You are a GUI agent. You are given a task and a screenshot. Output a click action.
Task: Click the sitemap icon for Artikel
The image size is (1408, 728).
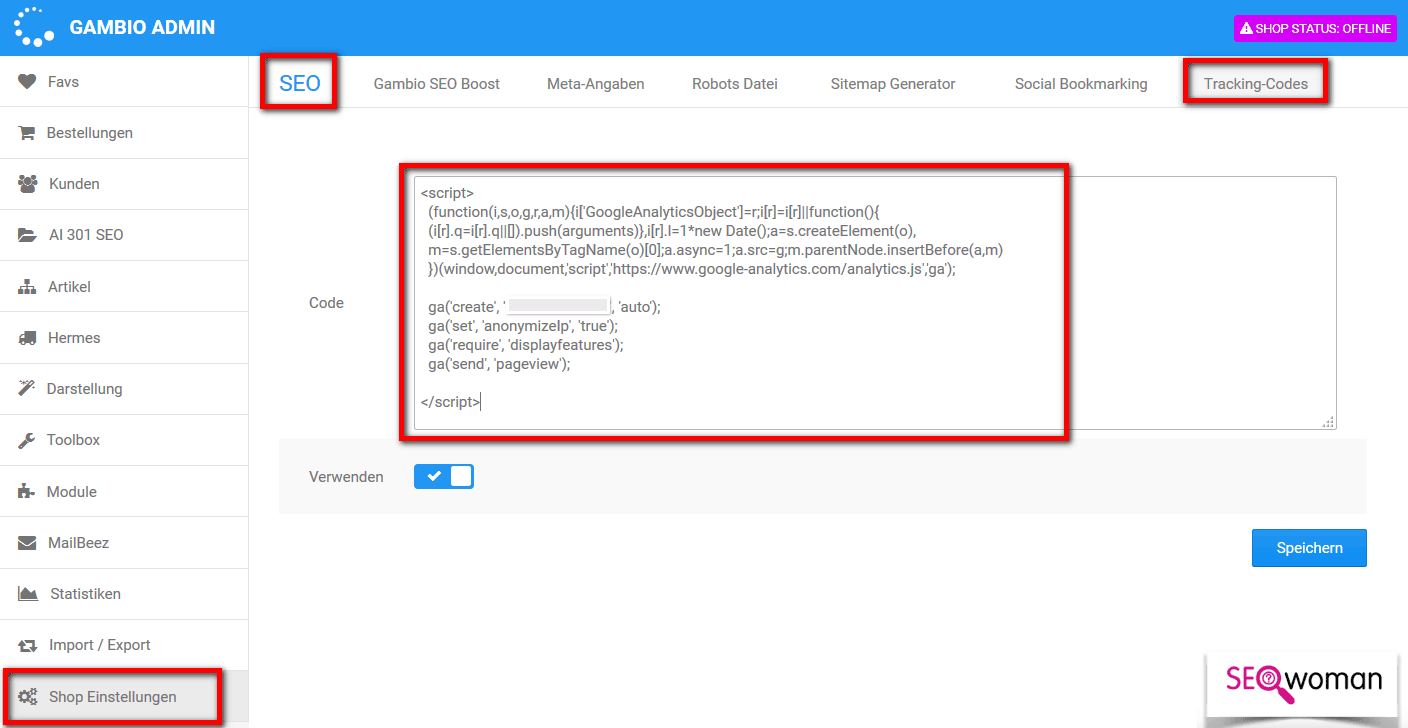coord(28,287)
